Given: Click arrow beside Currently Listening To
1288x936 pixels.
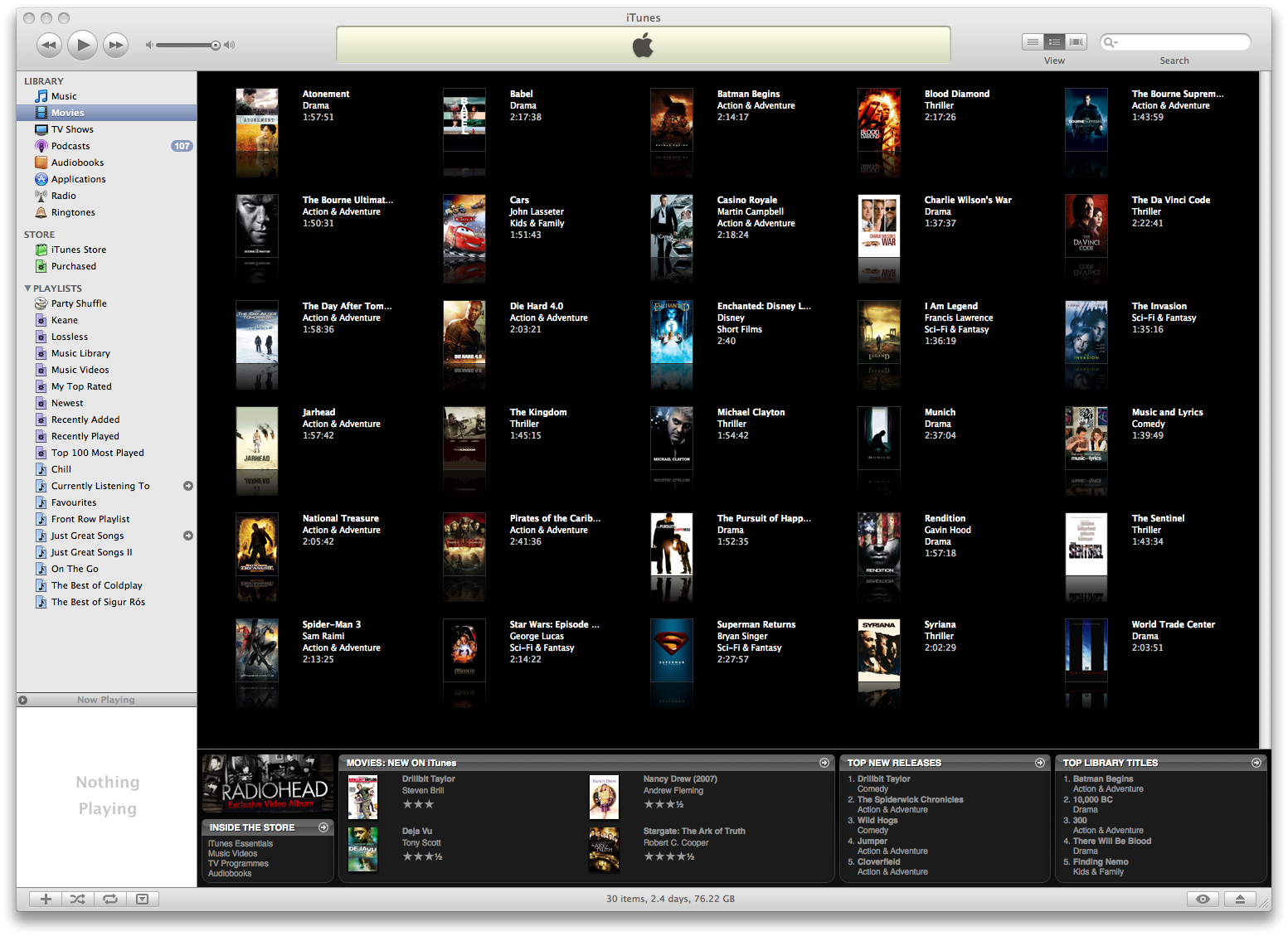Looking at the screenshot, I should pyautogui.click(x=188, y=486).
